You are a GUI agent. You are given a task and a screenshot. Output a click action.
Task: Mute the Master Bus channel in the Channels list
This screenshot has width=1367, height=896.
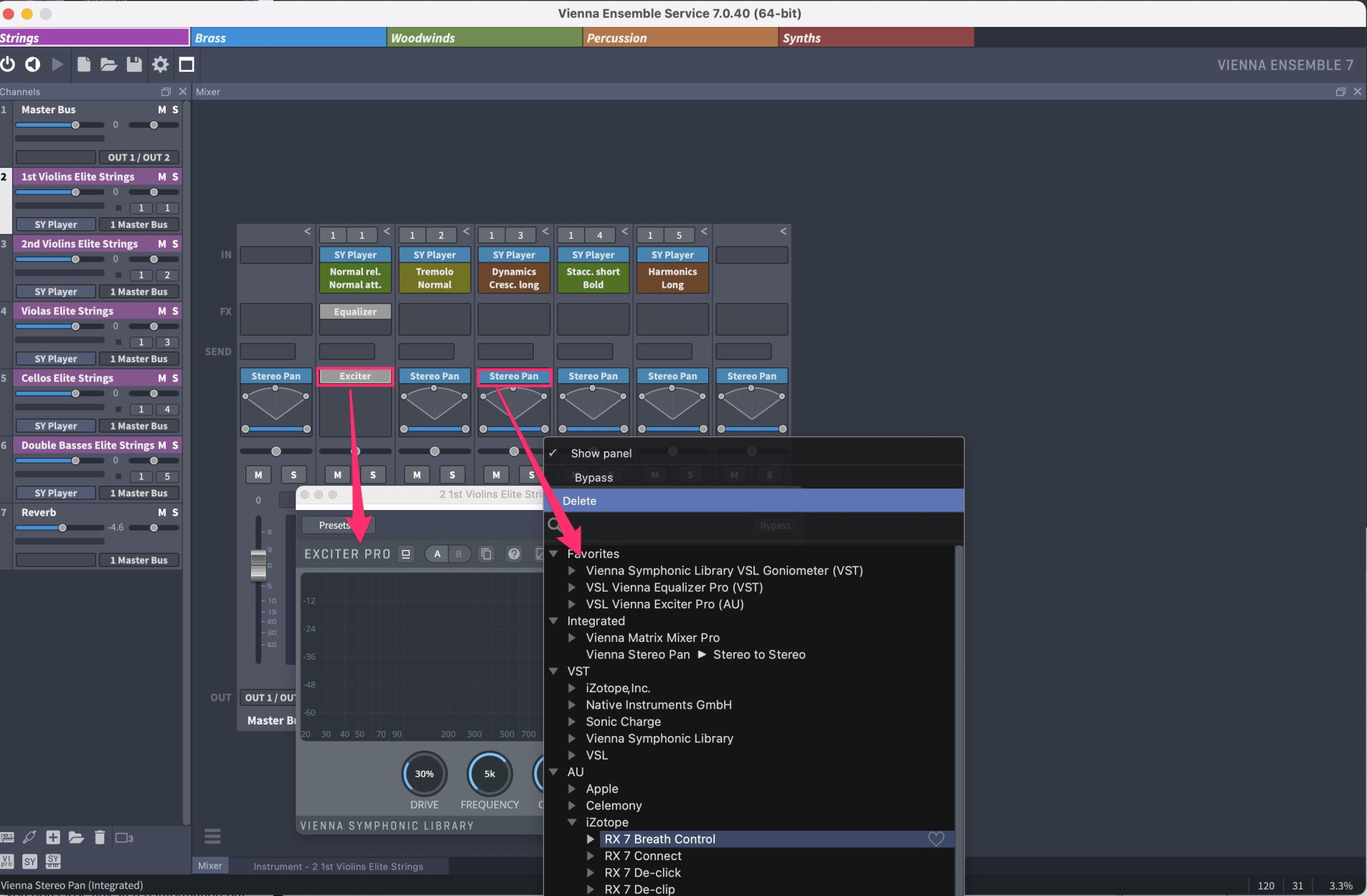click(162, 110)
